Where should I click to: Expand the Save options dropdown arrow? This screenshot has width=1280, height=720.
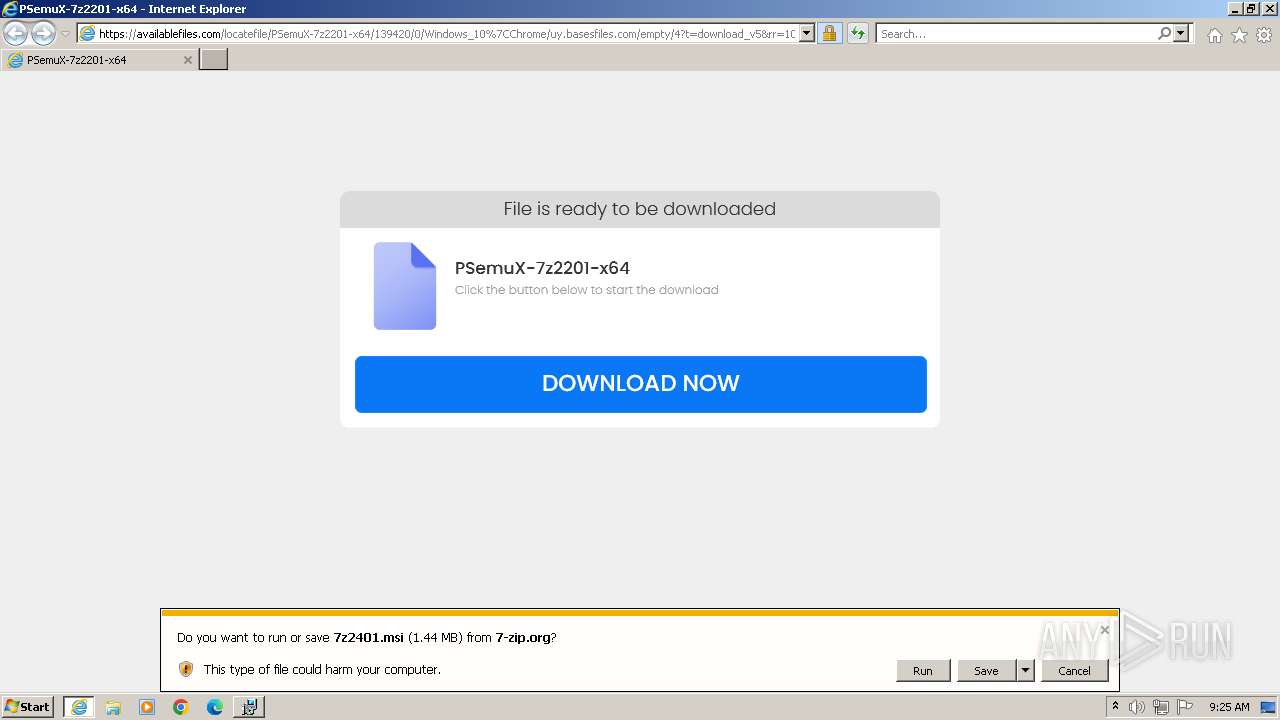click(x=1025, y=671)
